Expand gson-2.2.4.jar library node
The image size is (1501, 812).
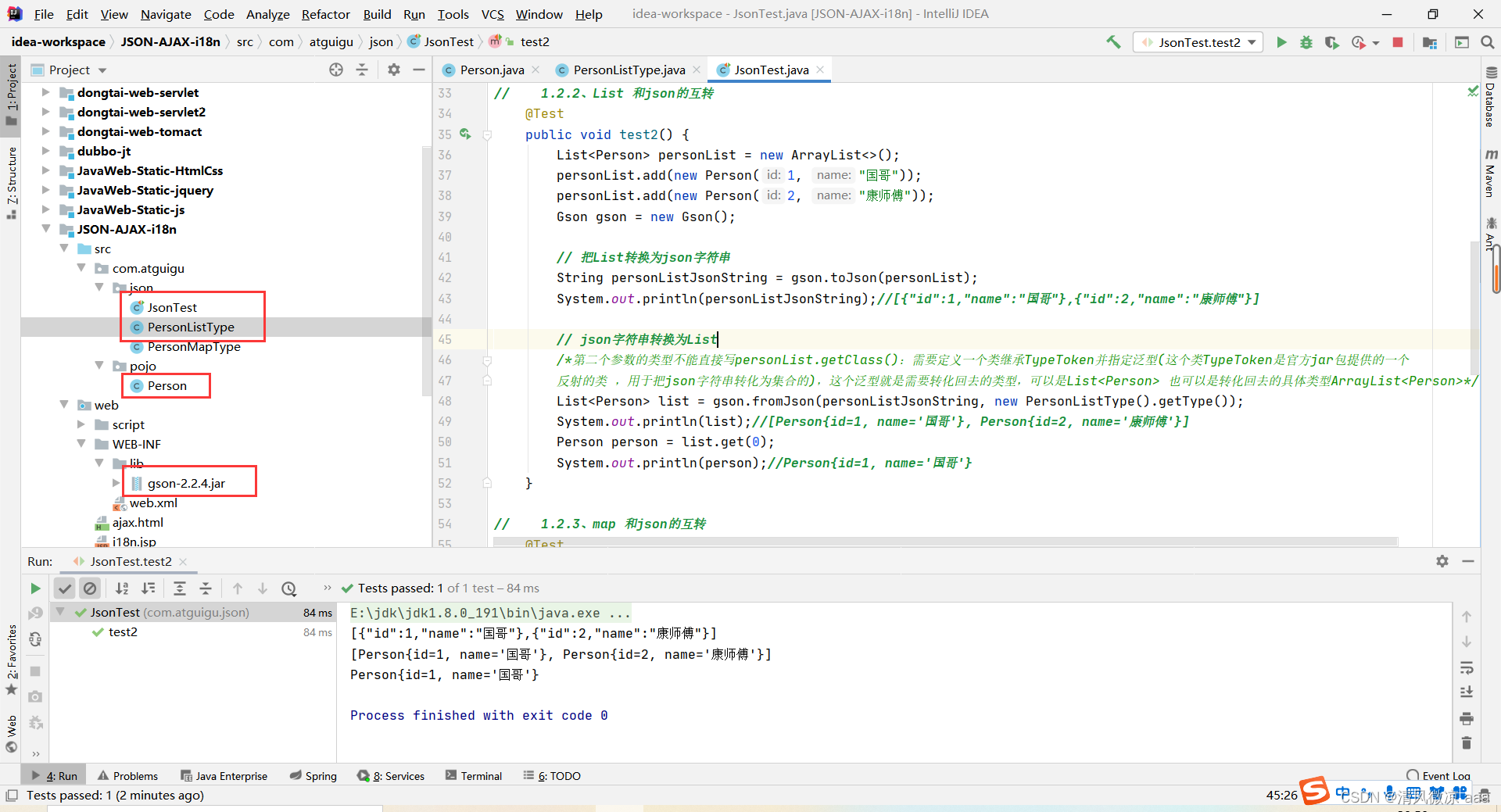pos(116,483)
